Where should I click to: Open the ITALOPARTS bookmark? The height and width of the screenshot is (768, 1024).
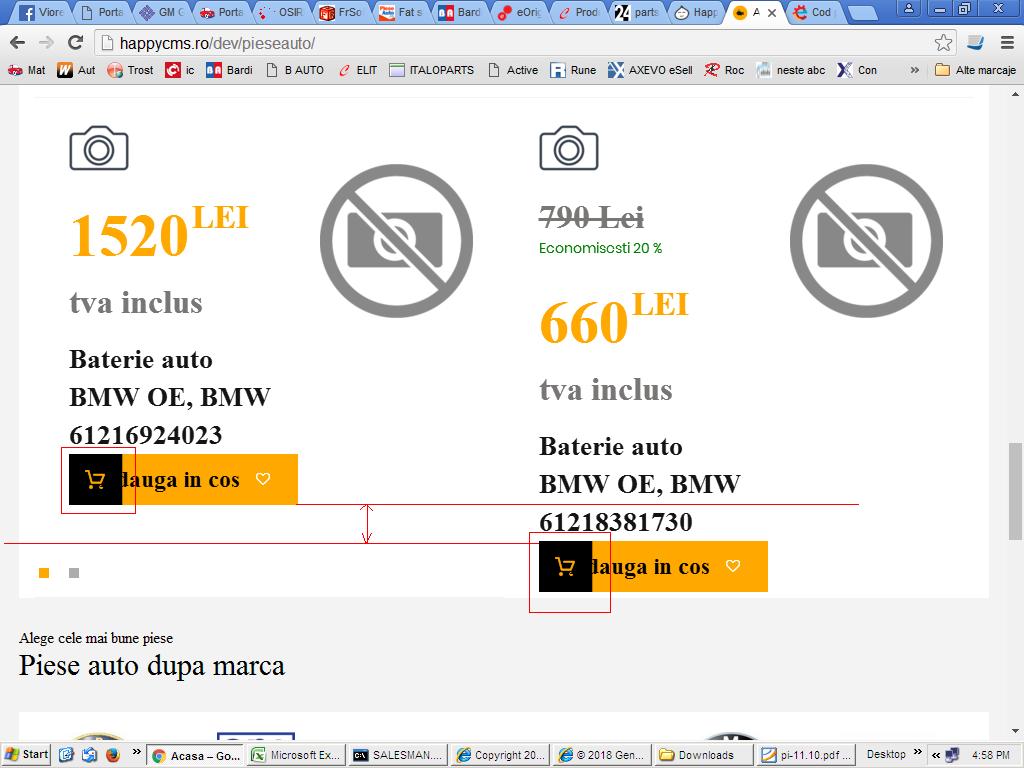point(432,70)
